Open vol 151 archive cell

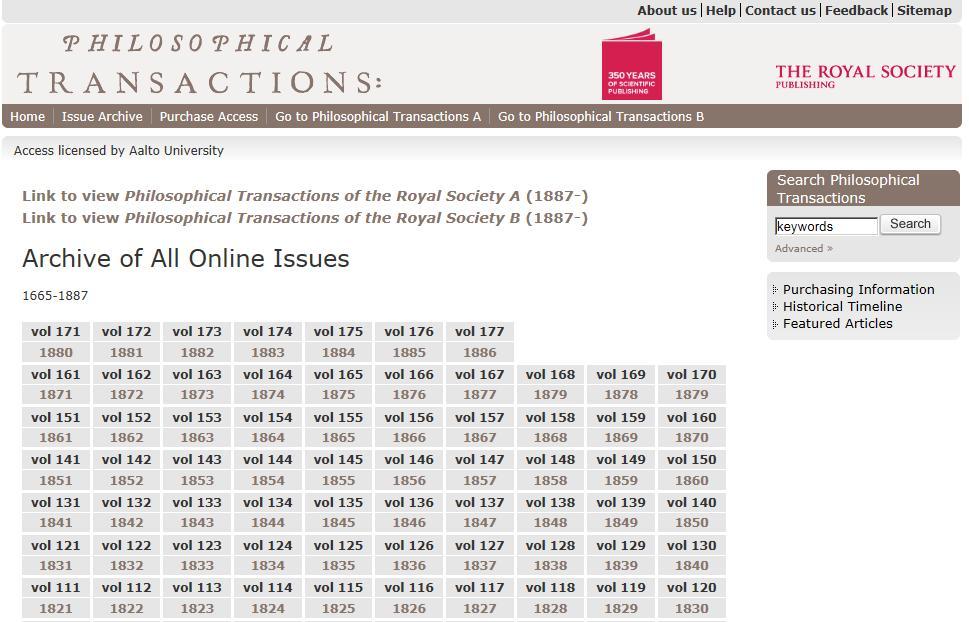click(56, 417)
